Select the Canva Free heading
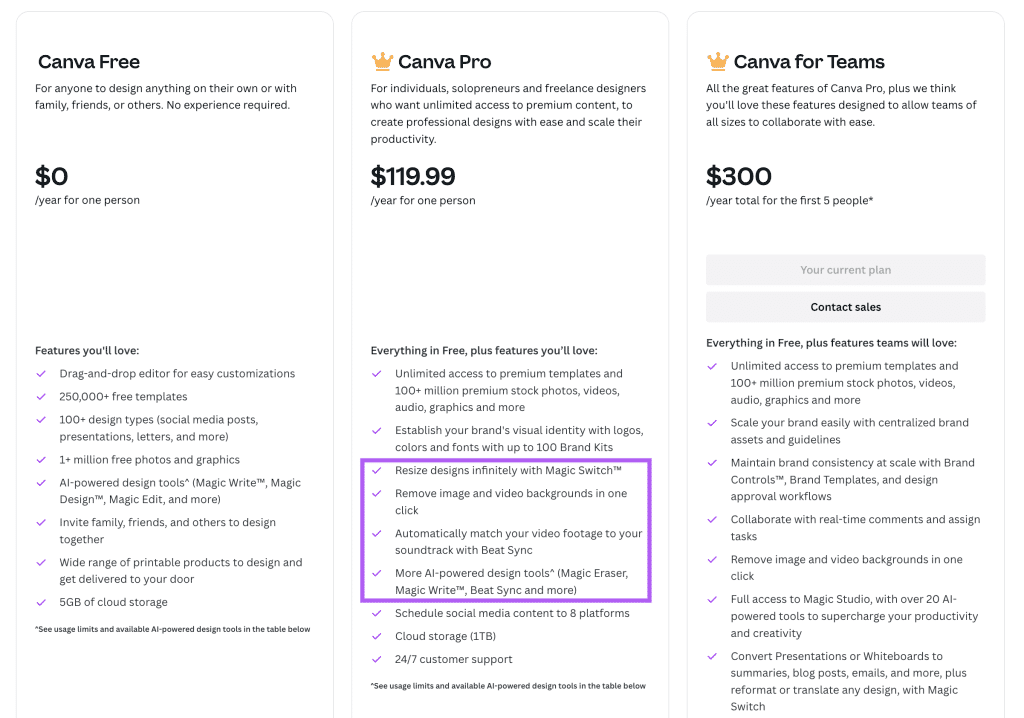This screenshot has height=718, width=1024. [89, 61]
